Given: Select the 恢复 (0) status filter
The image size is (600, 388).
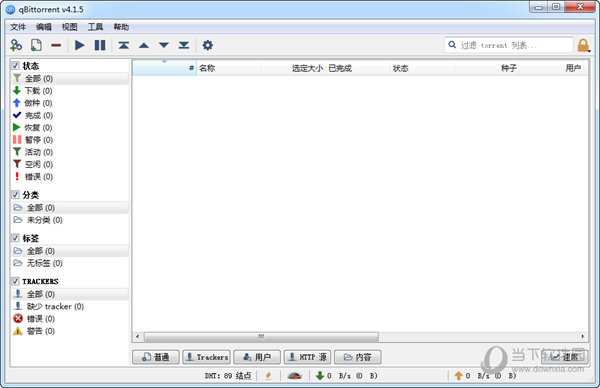Looking at the screenshot, I should coord(70,127).
